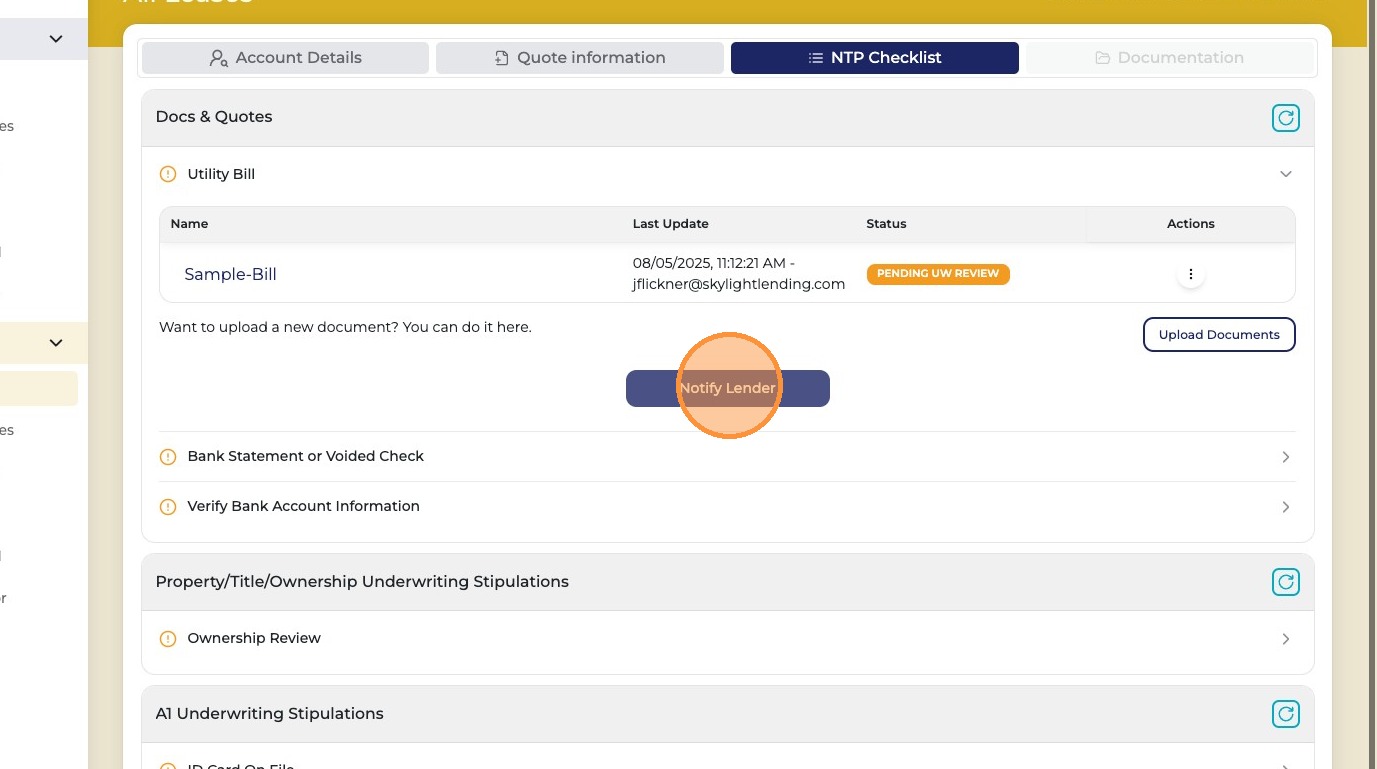Collapse the highlighted sidebar section chevron

coord(56,343)
